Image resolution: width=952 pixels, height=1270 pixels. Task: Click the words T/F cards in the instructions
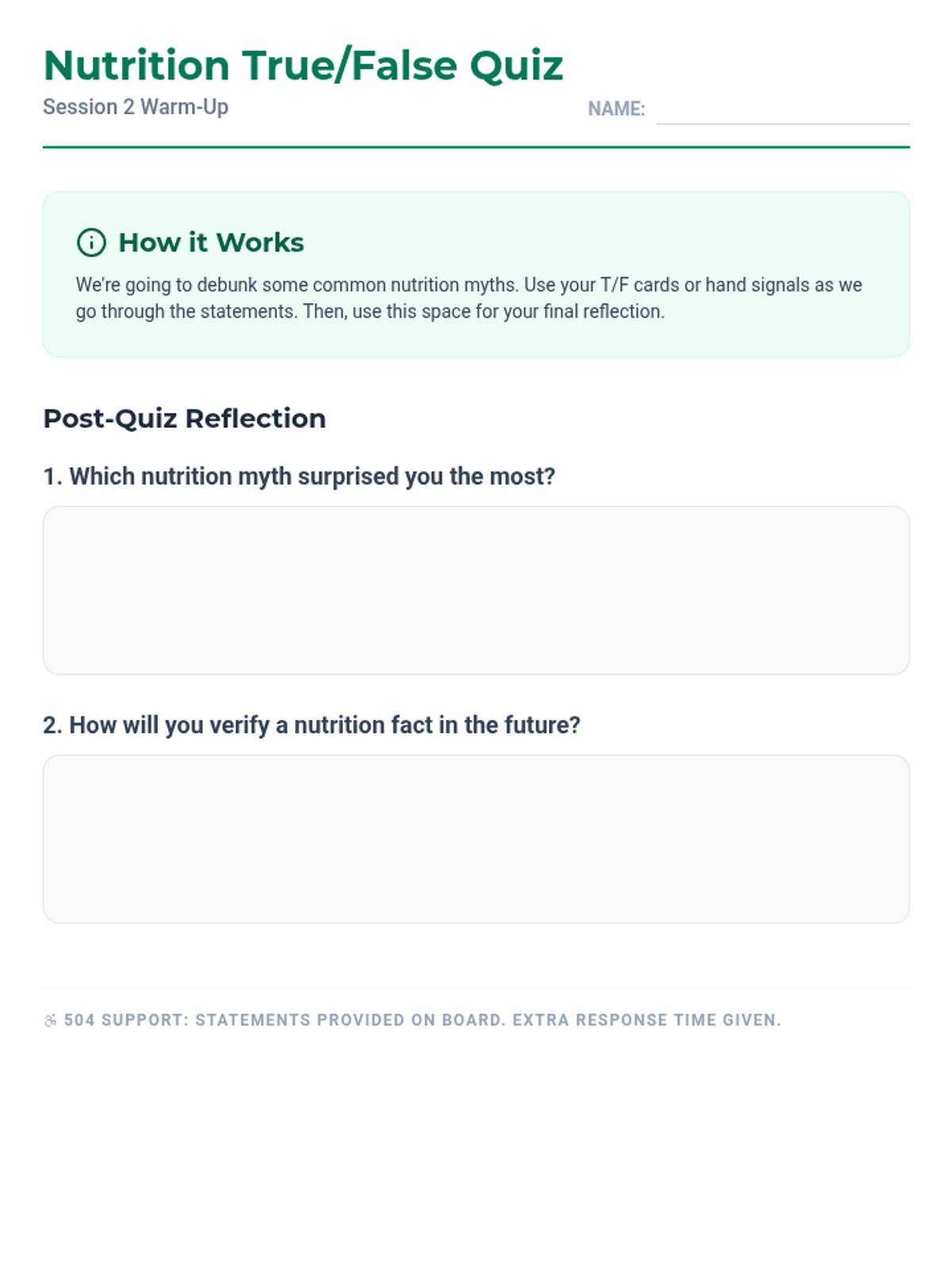click(639, 285)
